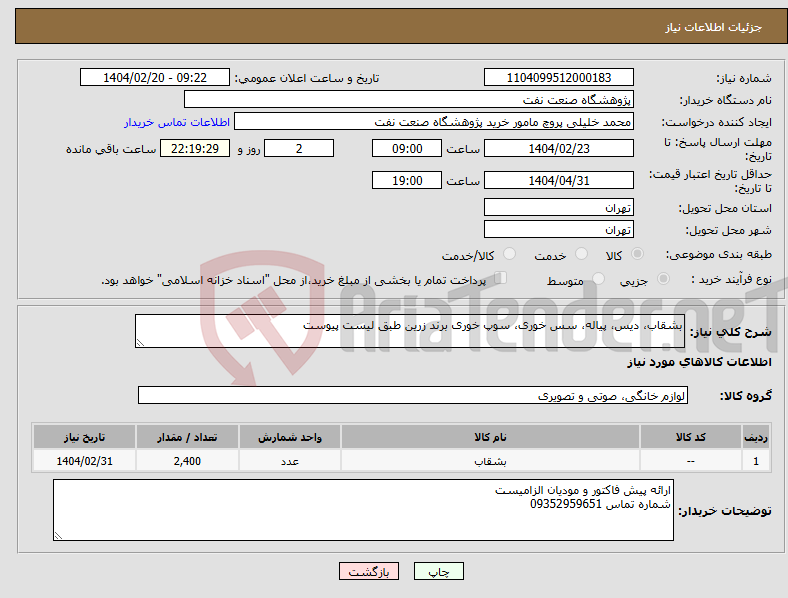Click the quantity cell 2,400
788x598 pixels.
click(x=187, y=461)
